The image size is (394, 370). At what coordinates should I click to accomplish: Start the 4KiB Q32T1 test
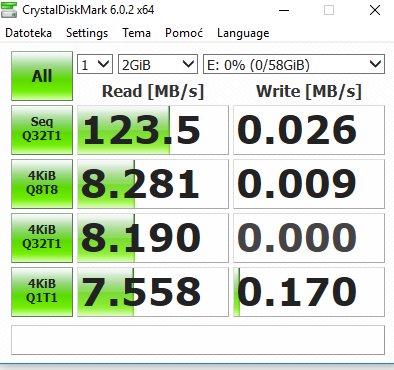(42, 238)
